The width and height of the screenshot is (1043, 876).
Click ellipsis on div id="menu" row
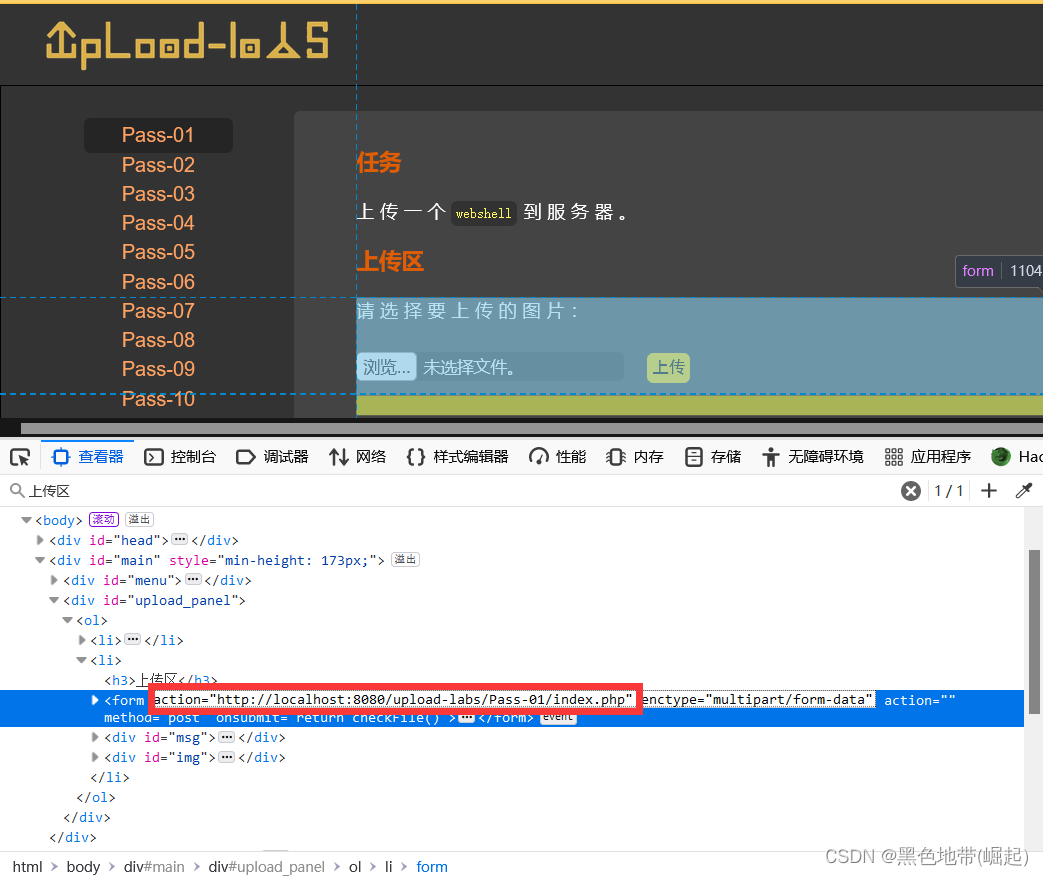point(193,579)
